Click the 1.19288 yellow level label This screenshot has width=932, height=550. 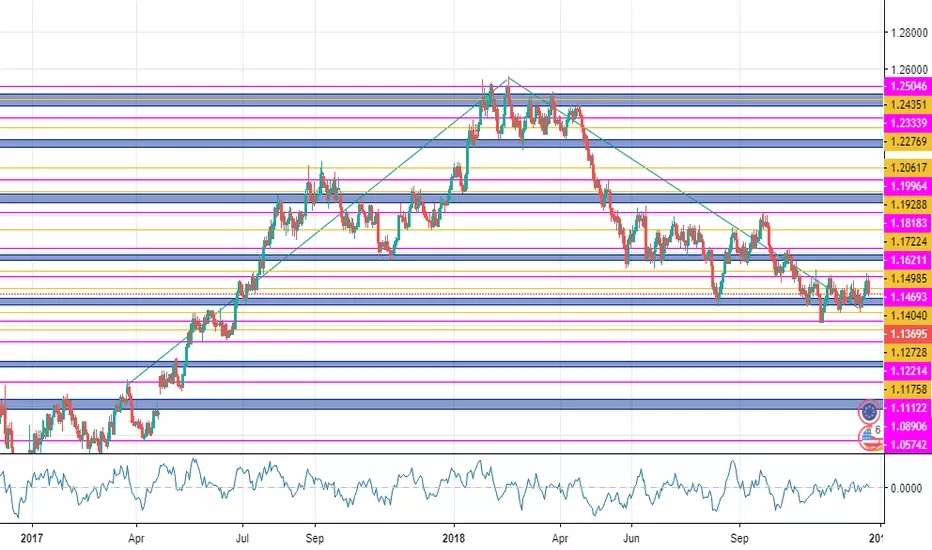pos(908,205)
